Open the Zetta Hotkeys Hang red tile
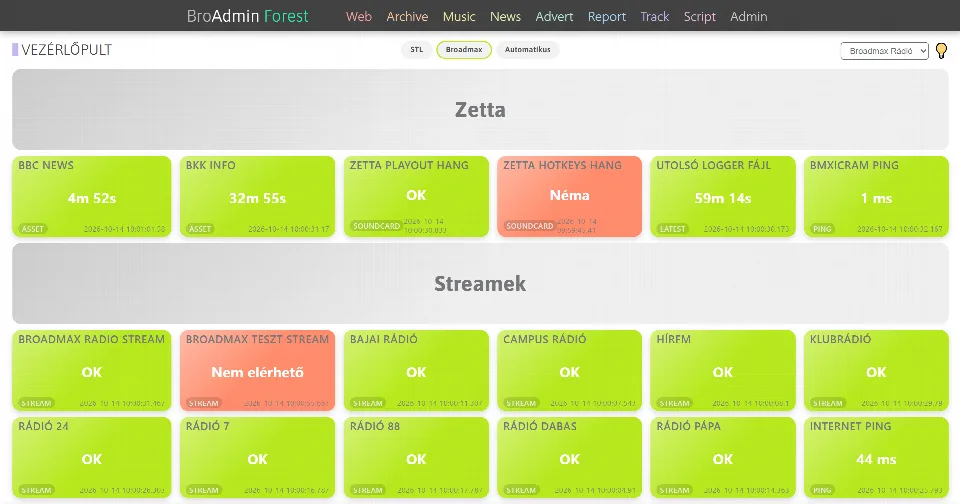 click(569, 197)
